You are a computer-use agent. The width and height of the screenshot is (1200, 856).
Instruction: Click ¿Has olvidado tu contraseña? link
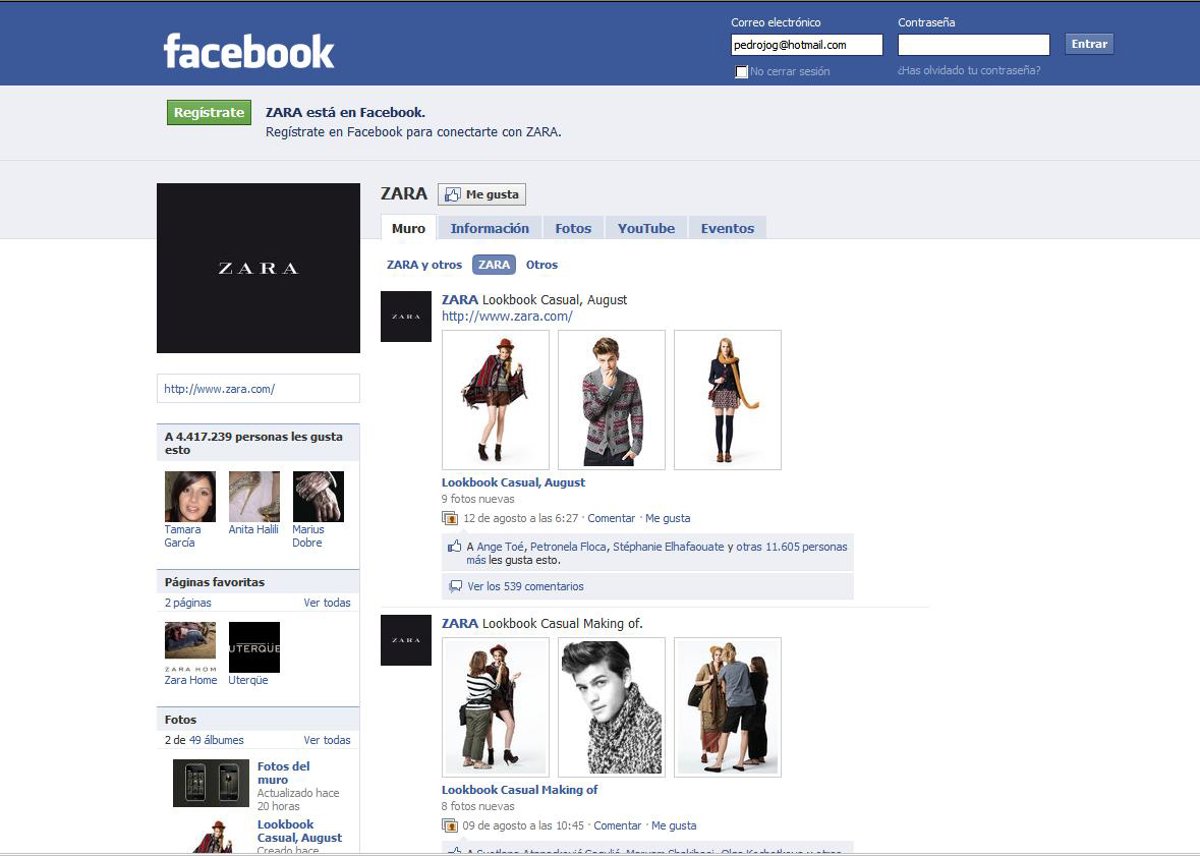pyautogui.click(x=969, y=70)
